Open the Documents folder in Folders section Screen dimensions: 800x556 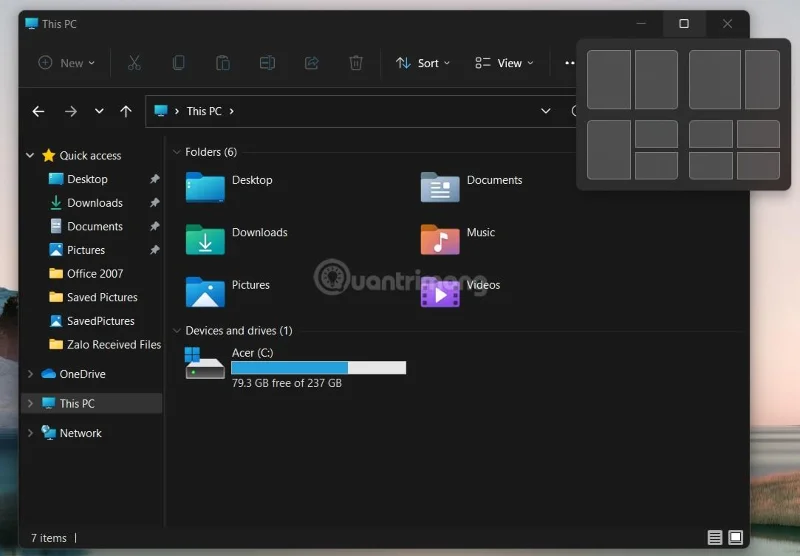coord(440,187)
